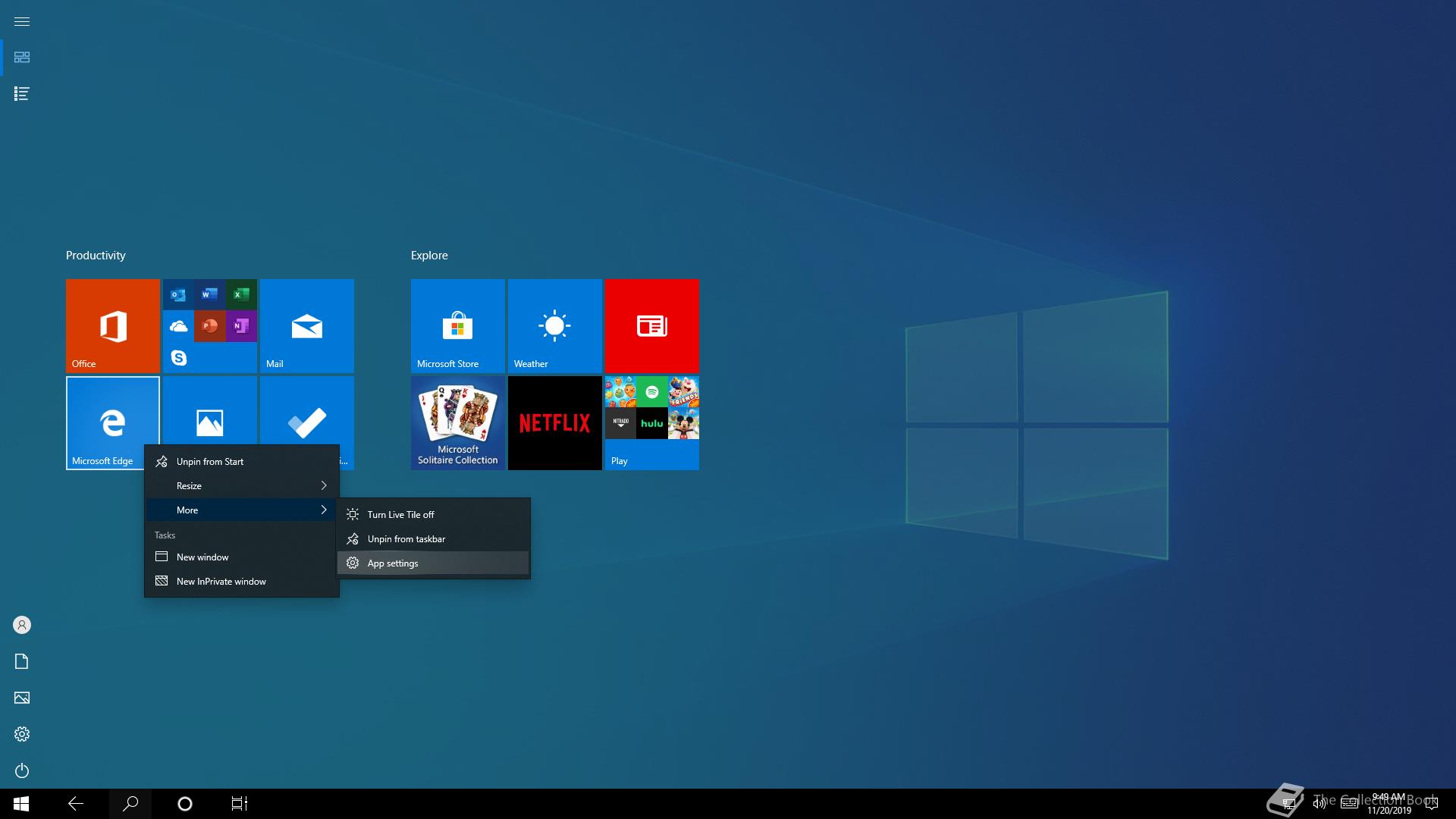Image resolution: width=1456 pixels, height=819 pixels.
Task: Click the Productivity group header
Action: [x=96, y=256]
